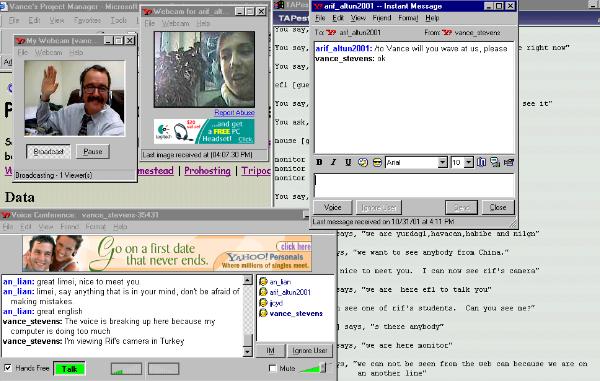600x381 pixels.
Task: Open the Format menu in Instant Message window
Action: (408, 18)
